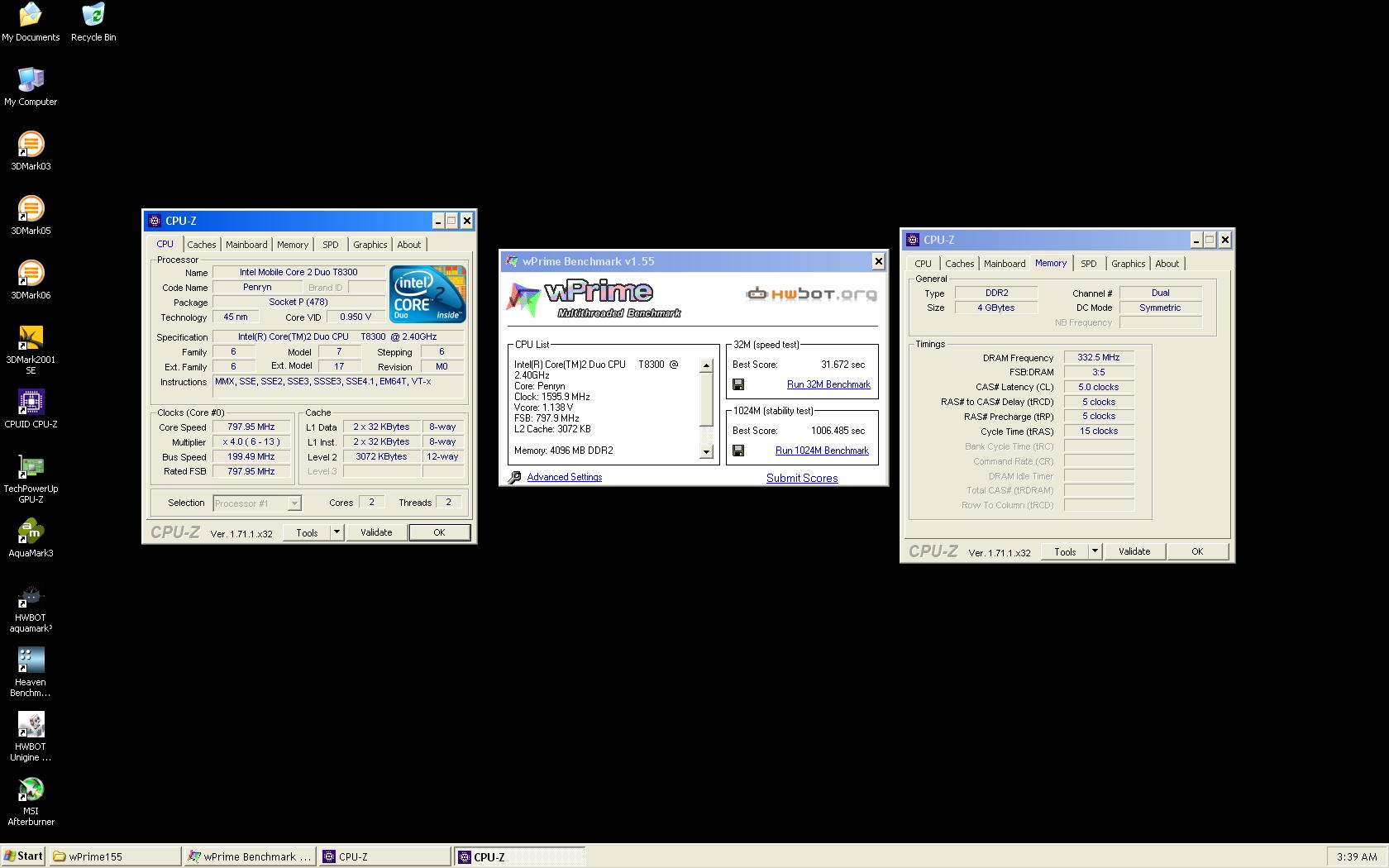1389x868 pixels.
Task: Click Tools button in left CPU-Z window
Action: click(x=307, y=532)
